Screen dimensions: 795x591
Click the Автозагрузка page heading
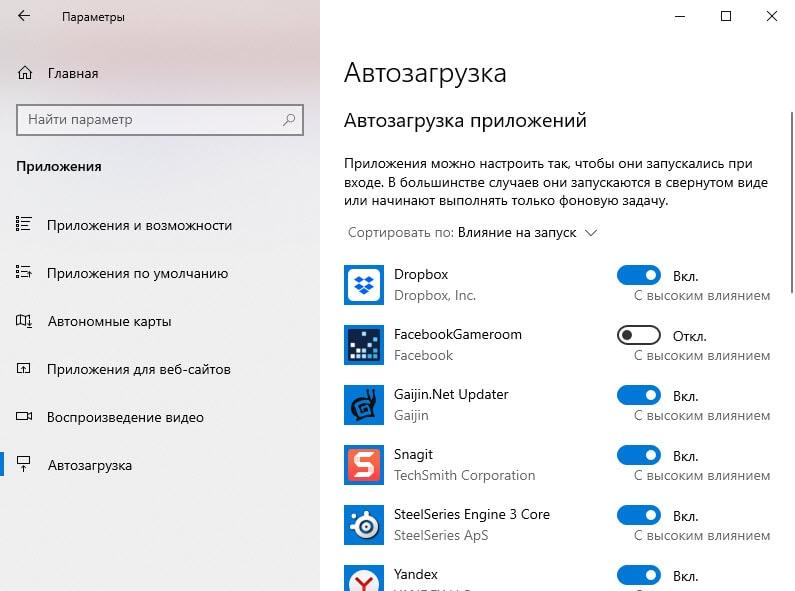tap(425, 73)
